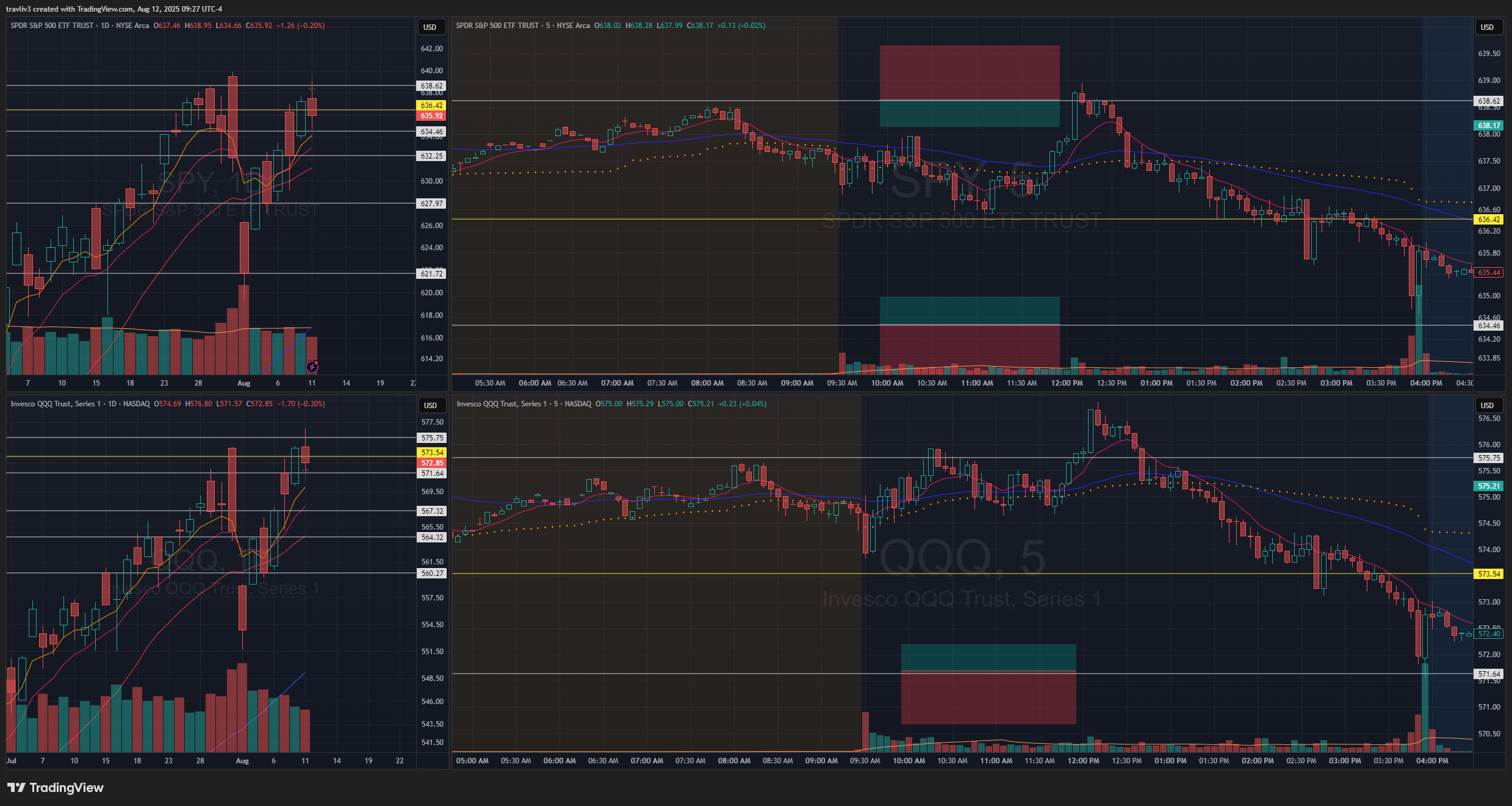Click the purple lightning latest-news icon

(x=312, y=367)
